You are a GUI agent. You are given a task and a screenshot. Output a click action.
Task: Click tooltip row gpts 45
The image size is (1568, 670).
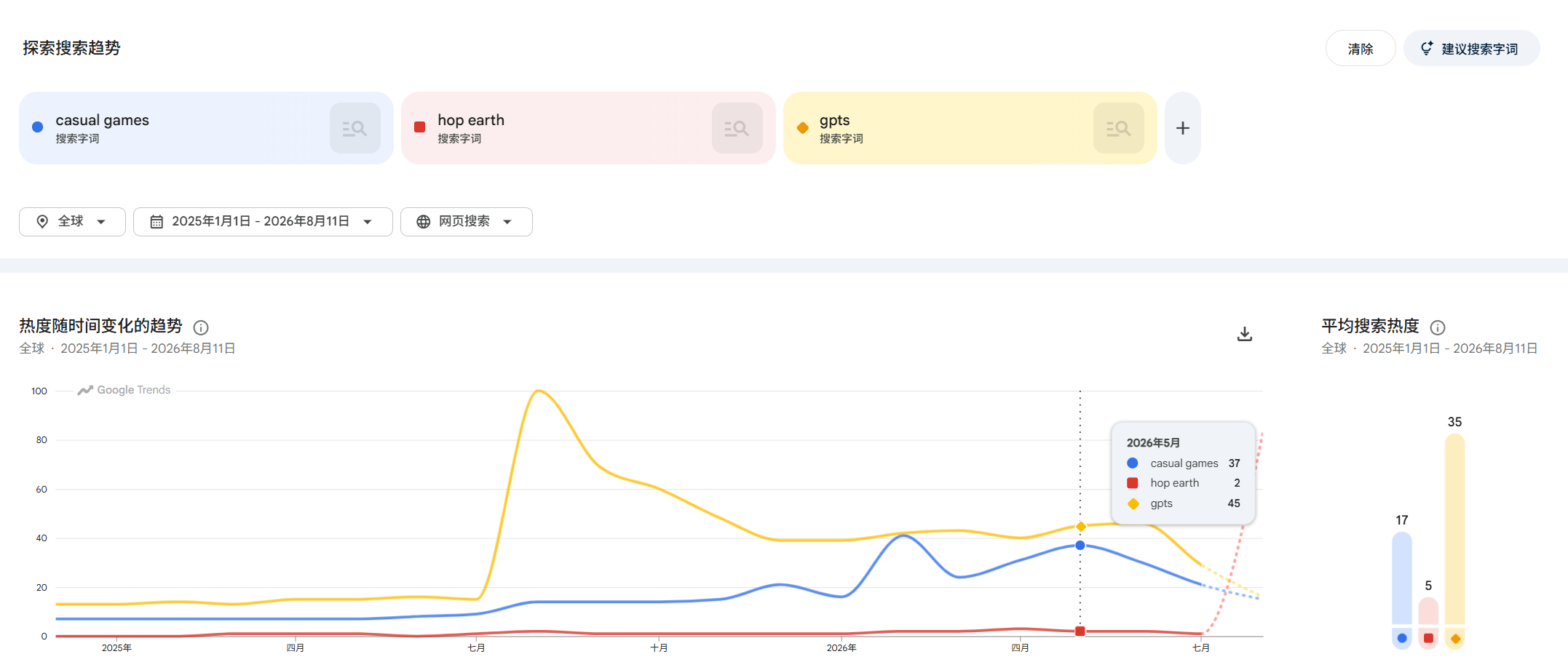pyautogui.click(x=1184, y=503)
